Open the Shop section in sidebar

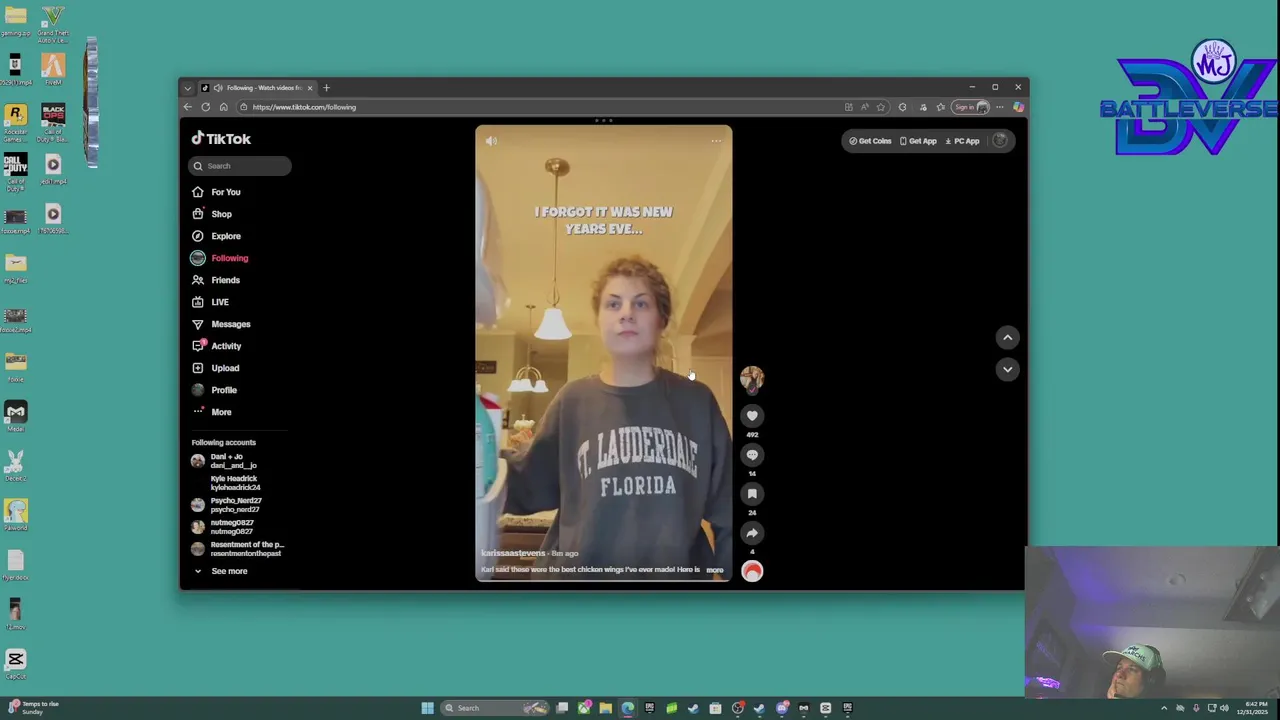(212, 214)
